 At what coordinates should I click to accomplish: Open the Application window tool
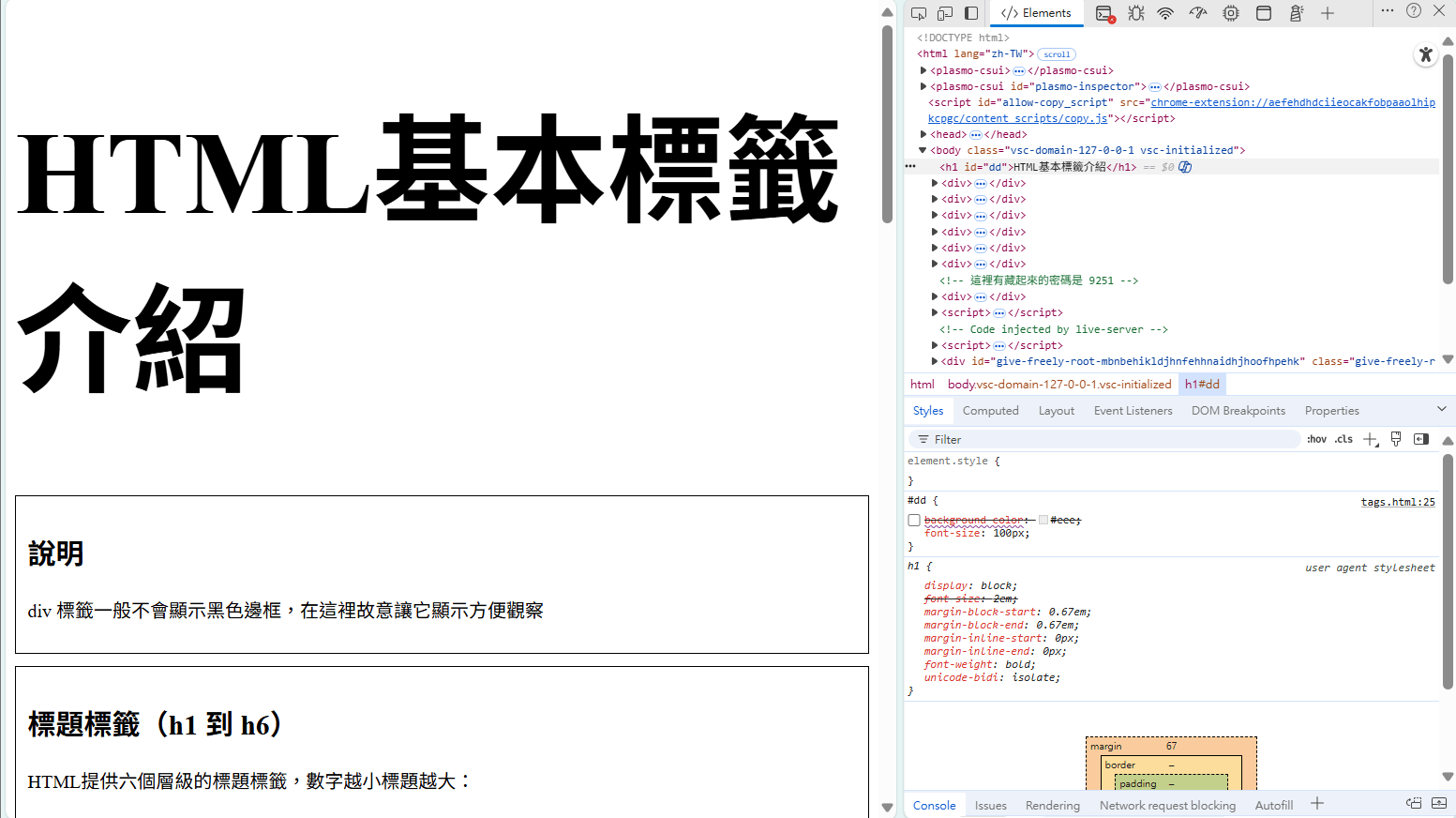point(1264,13)
